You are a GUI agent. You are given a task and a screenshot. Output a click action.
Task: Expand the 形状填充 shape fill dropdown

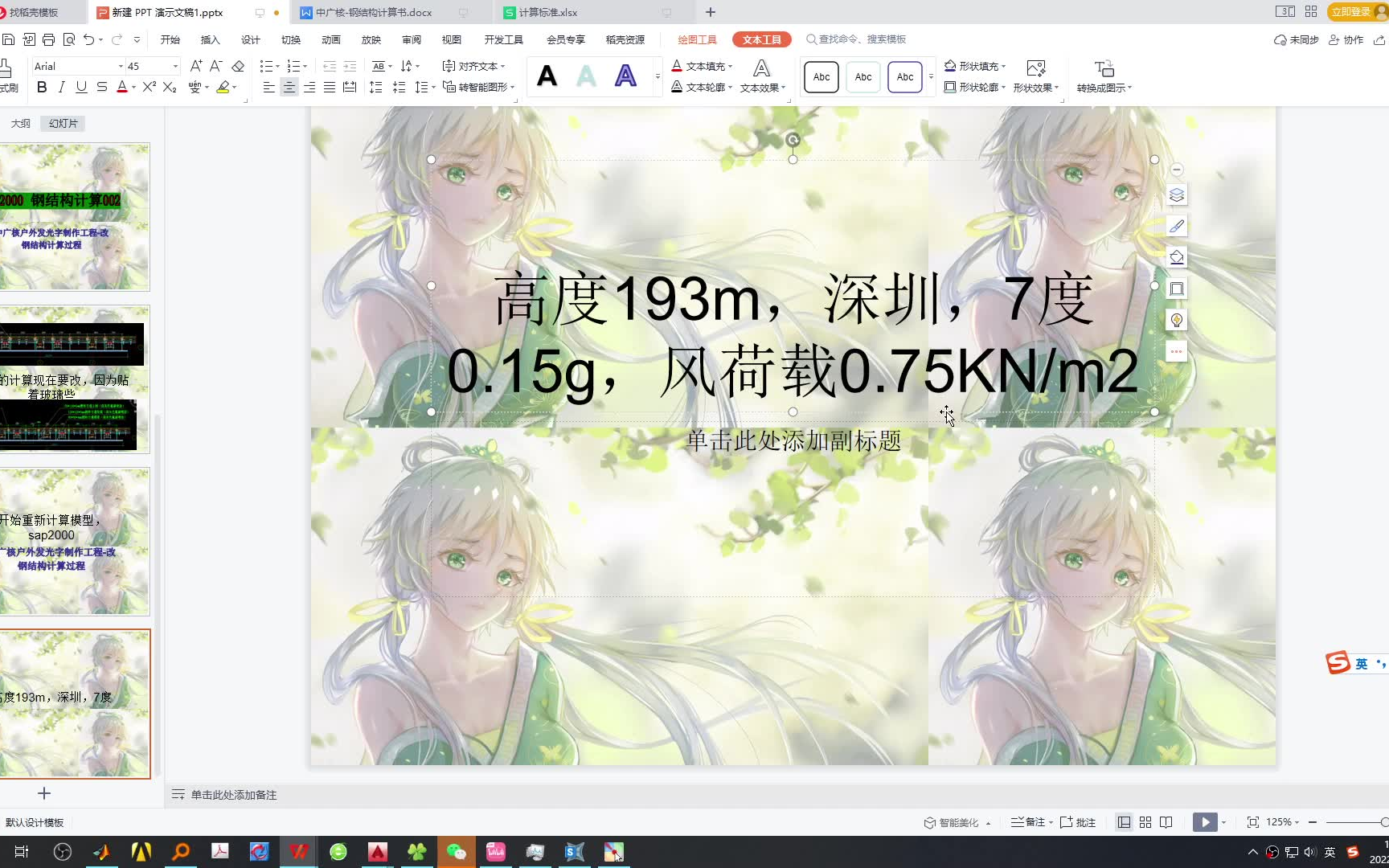pos(1003,66)
